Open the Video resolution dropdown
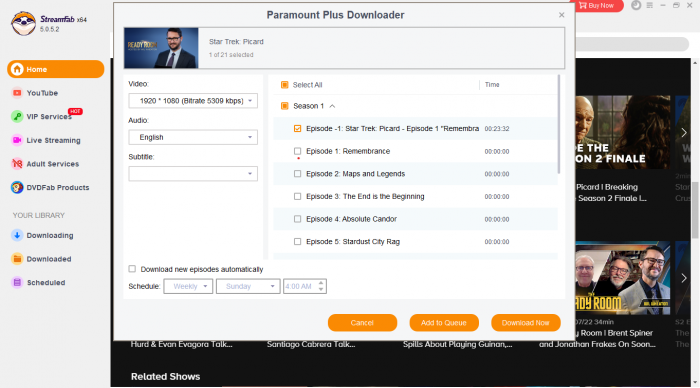The image size is (700, 388). point(193,101)
